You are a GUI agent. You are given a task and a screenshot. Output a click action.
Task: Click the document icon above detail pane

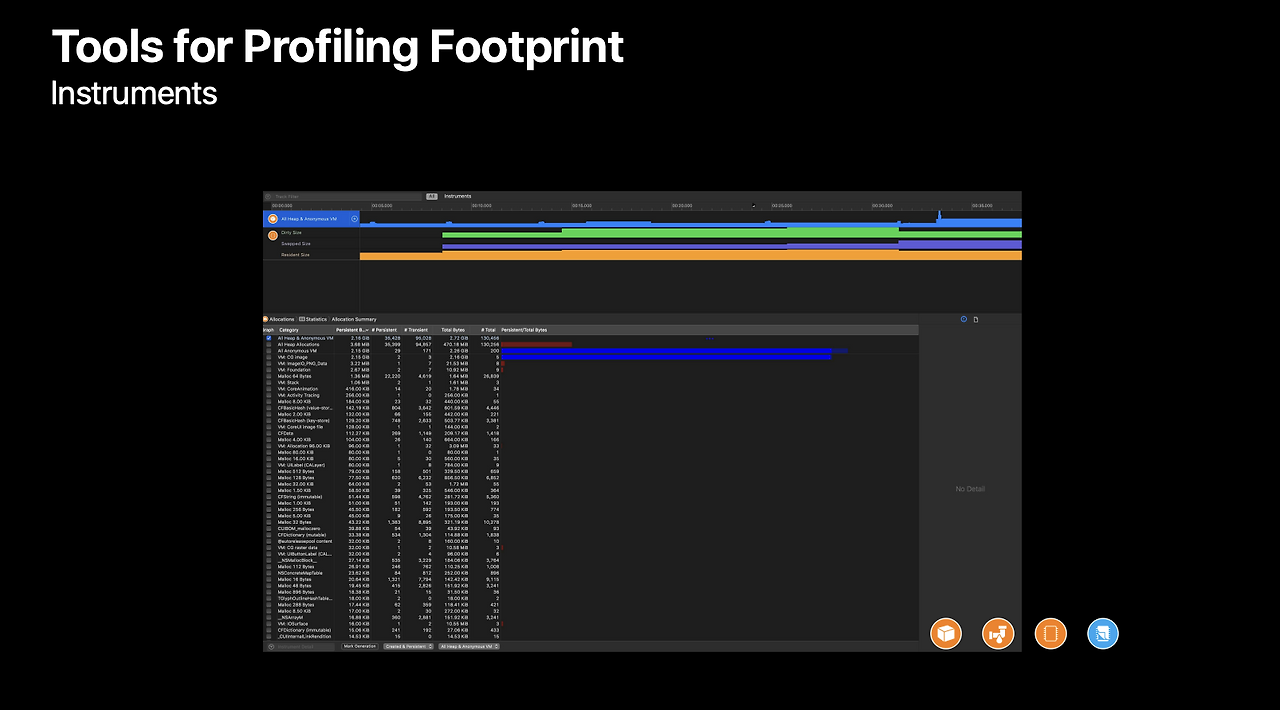pyautogui.click(x=976, y=319)
